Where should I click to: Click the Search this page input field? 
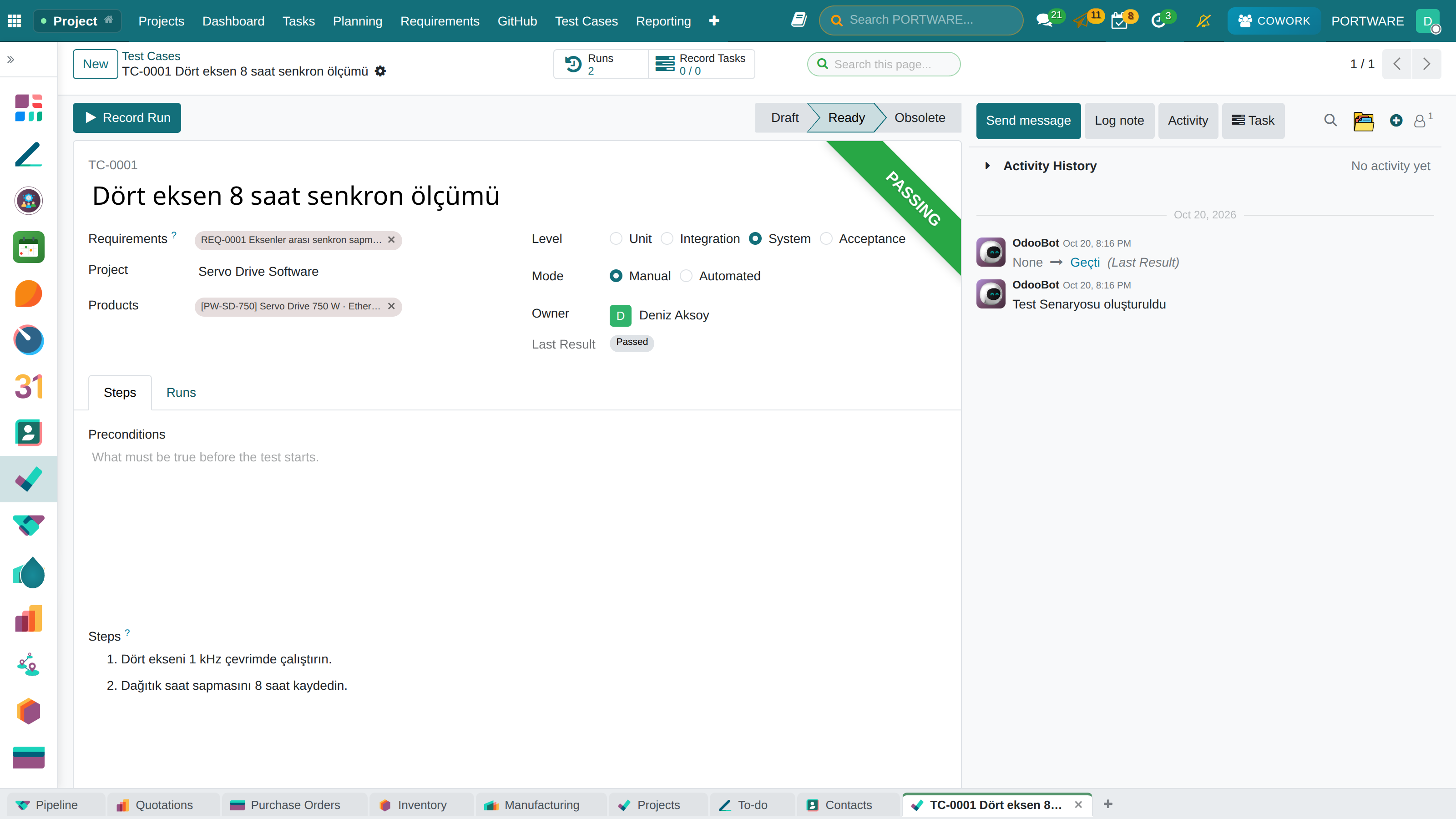[x=884, y=64]
